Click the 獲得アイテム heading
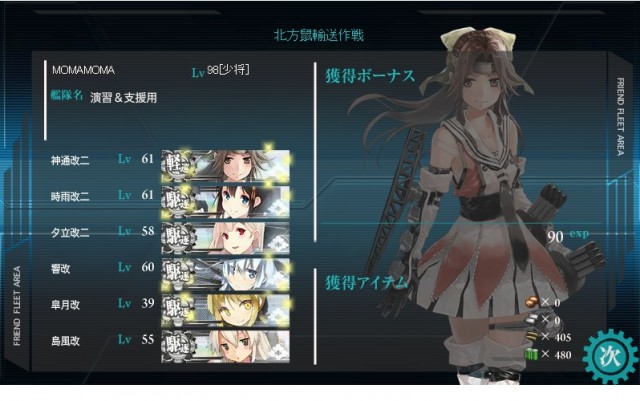The height and width of the screenshot is (401, 640). pyautogui.click(x=366, y=283)
